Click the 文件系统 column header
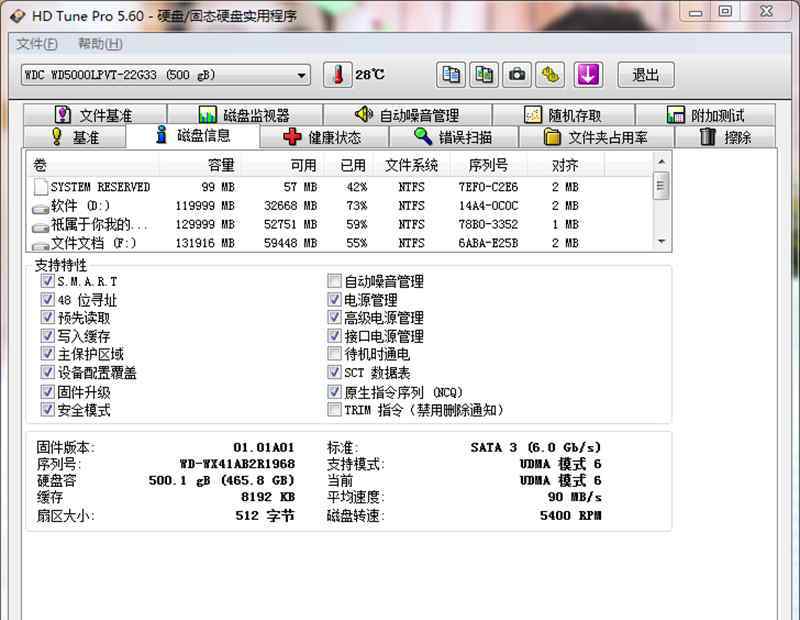 (x=411, y=165)
